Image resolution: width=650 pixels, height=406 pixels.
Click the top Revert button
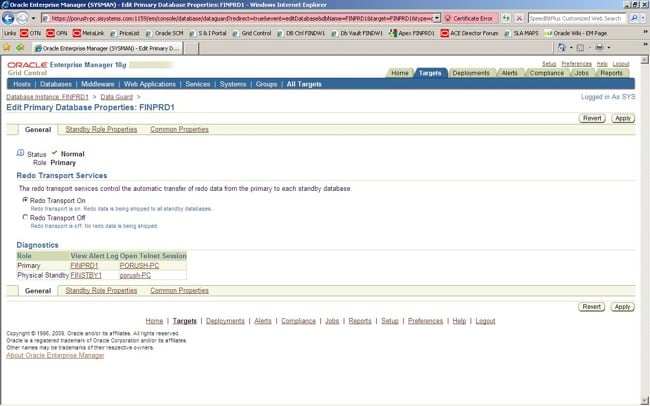coord(592,118)
